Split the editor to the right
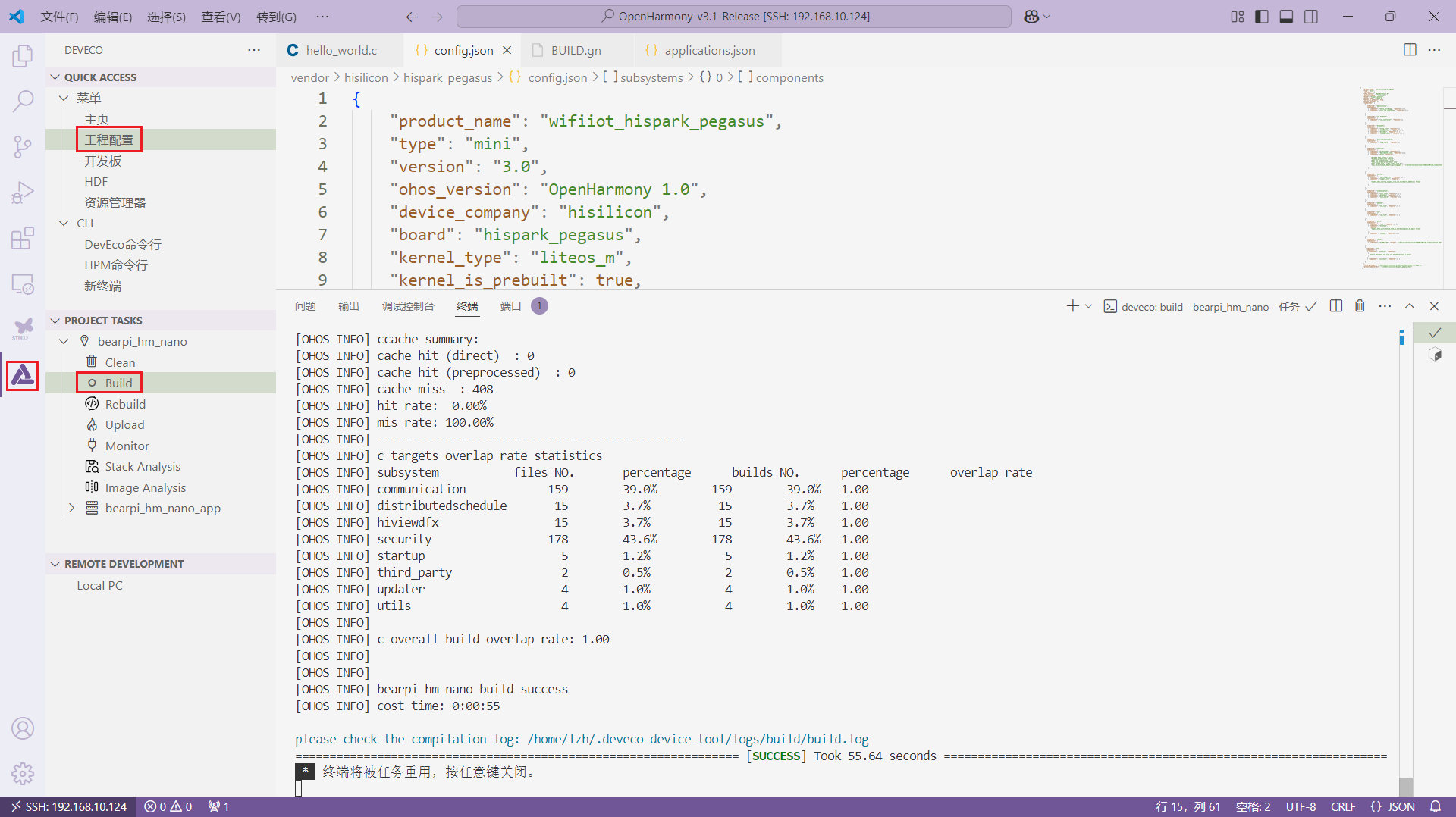This screenshot has width=1456, height=817. (x=1410, y=50)
